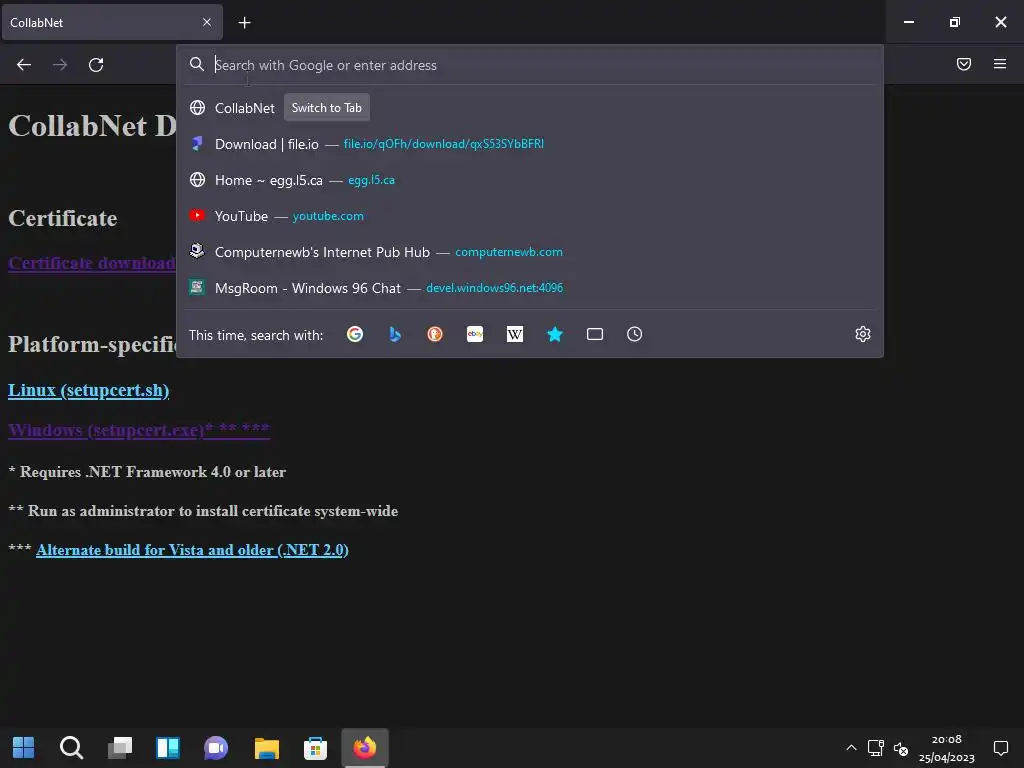Viewport: 1024px width, 768px height.
Task: Open the Linux (setupcert.sh) link
Action: (88, 390)
